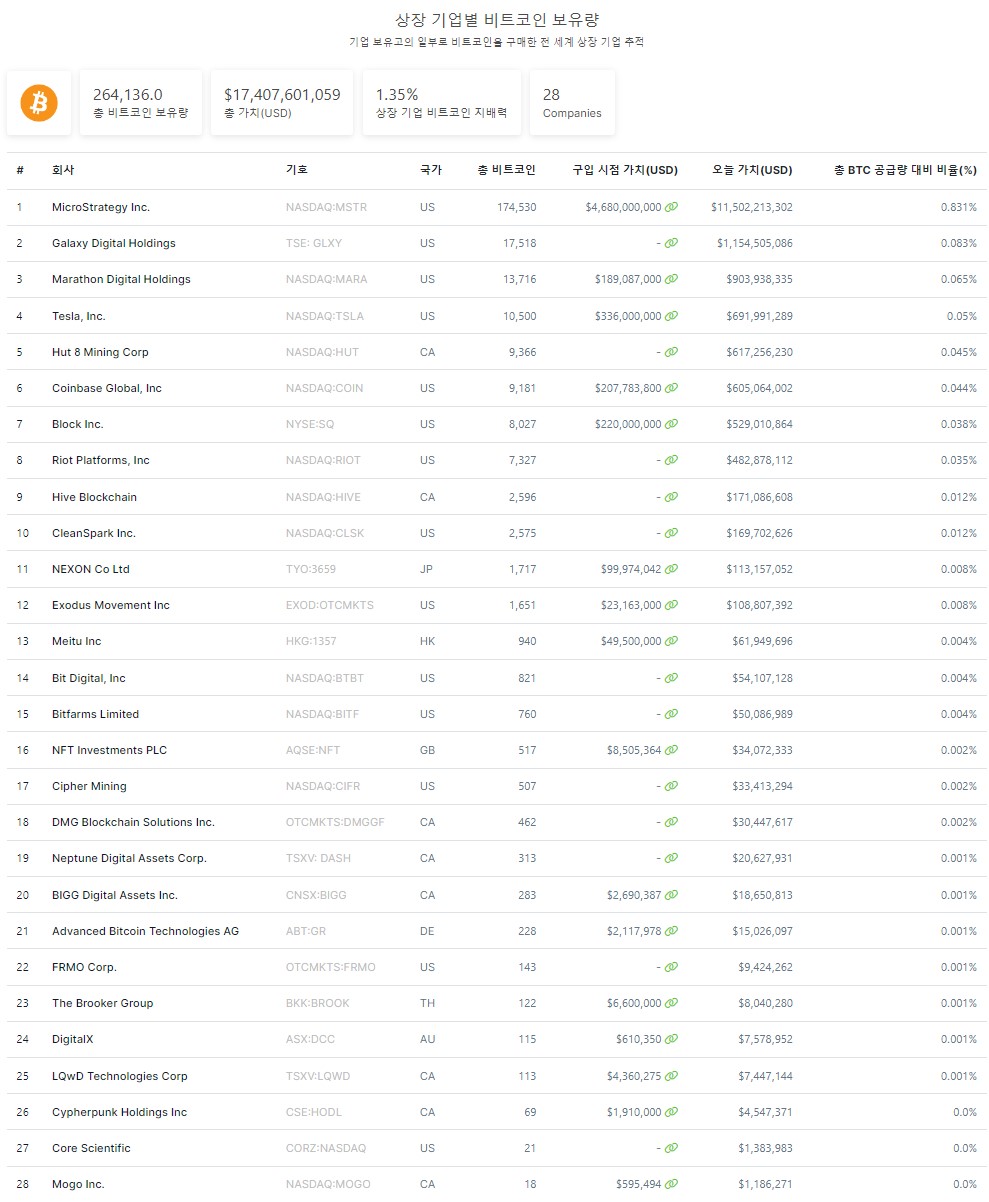Open the link icon in Hive Blockchain row

[x=671, y=497]
